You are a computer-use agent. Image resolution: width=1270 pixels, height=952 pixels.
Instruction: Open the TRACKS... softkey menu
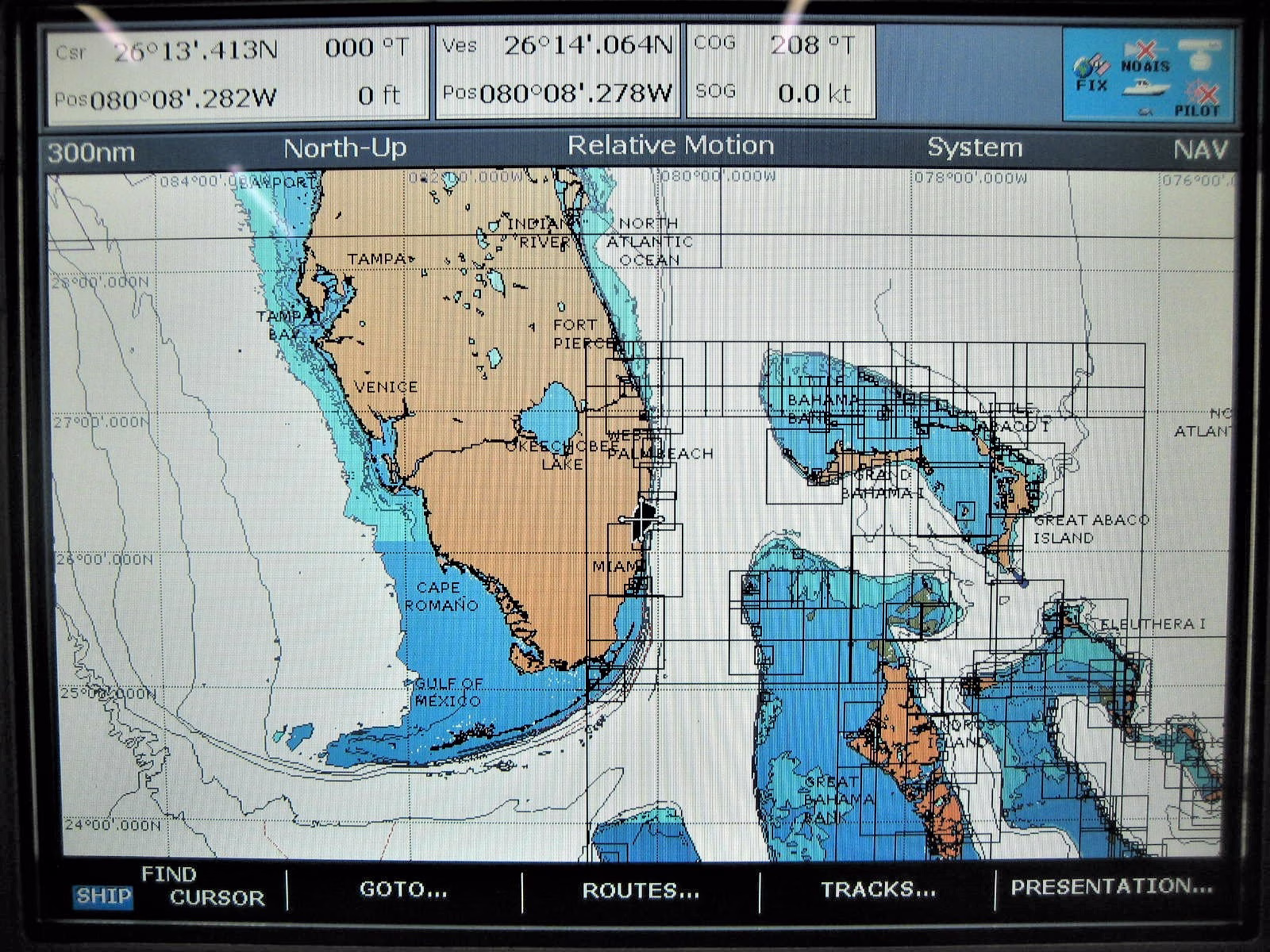(x=878, y=889)
